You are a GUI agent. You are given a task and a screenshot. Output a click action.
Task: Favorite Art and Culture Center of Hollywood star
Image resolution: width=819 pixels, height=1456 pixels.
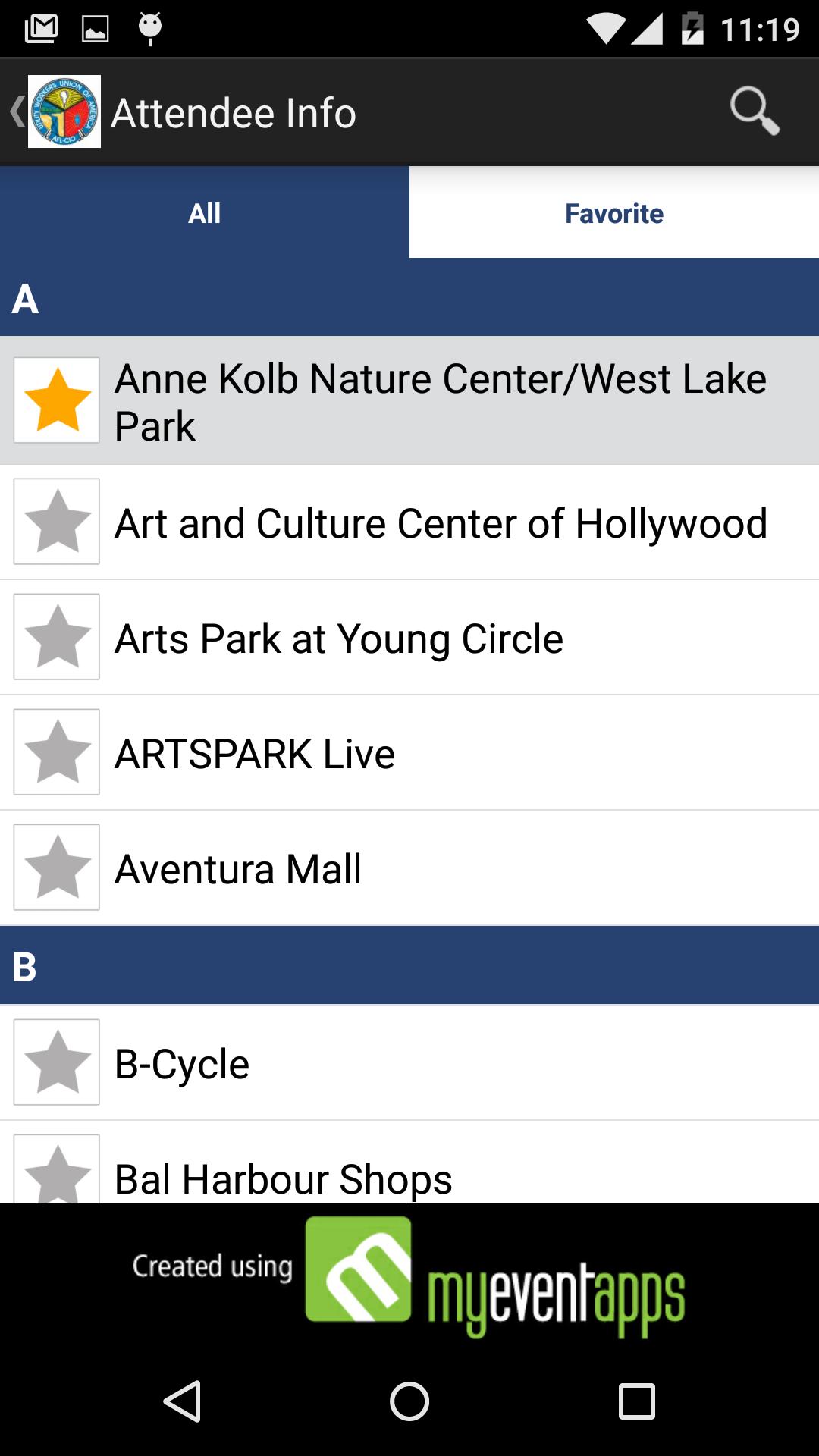coord(57,522)
